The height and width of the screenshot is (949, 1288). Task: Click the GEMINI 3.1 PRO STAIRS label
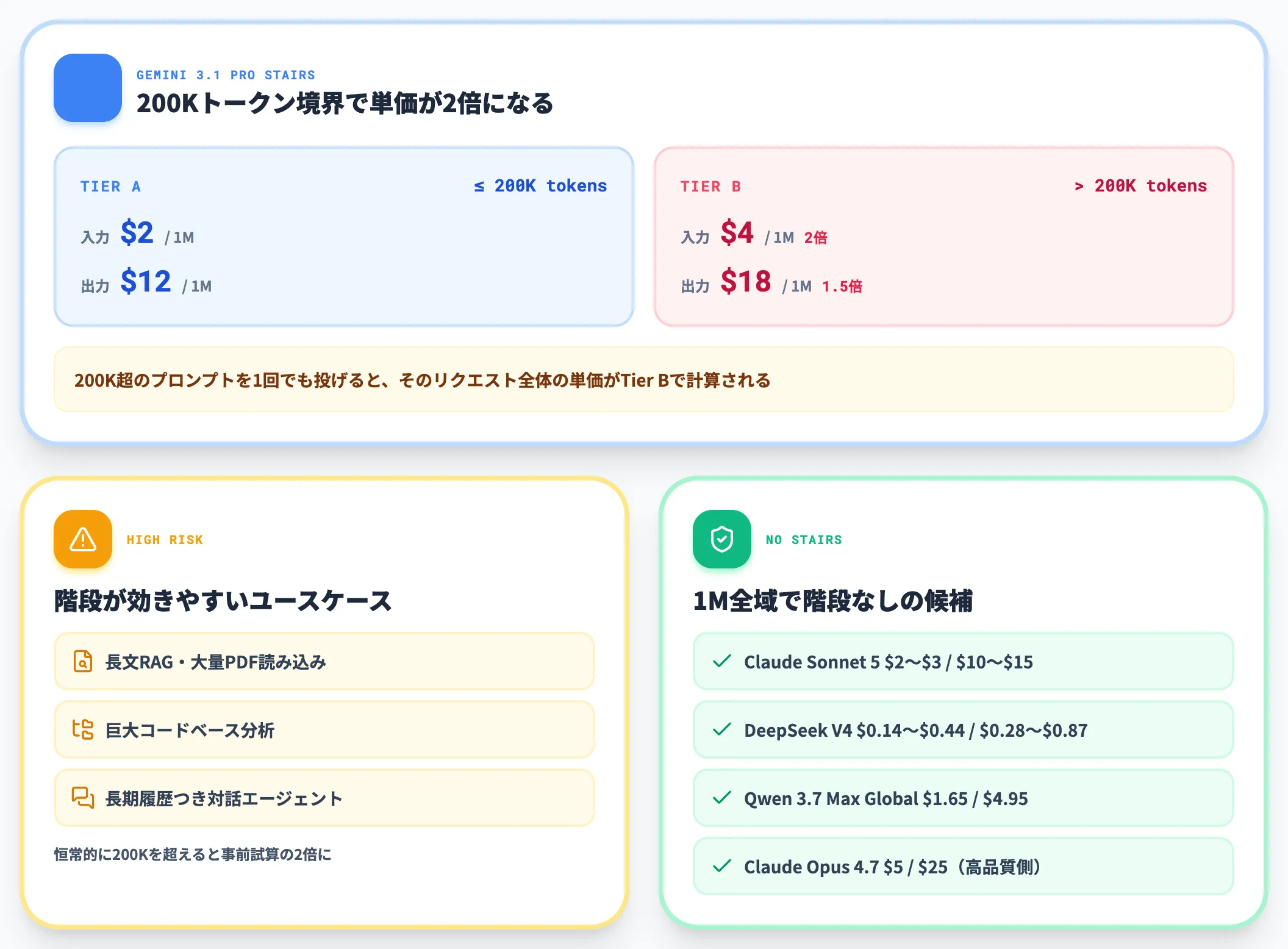226,75
